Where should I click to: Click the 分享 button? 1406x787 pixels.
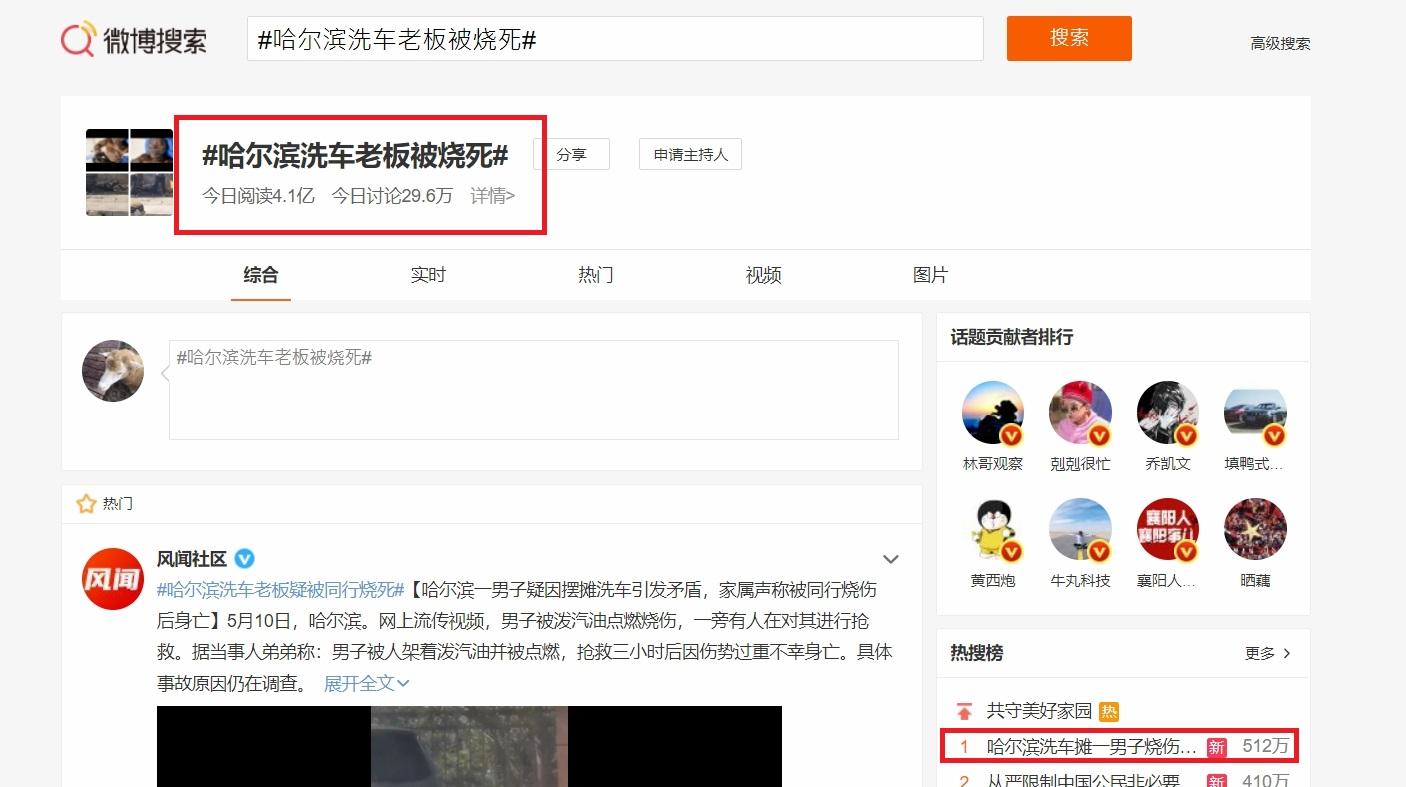(x=571, y=155)
